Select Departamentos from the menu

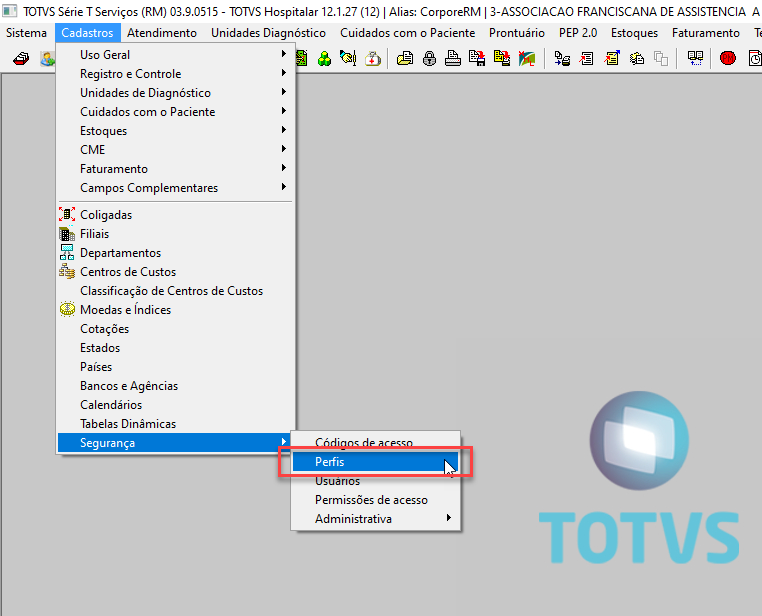click(x=175, y=253)
